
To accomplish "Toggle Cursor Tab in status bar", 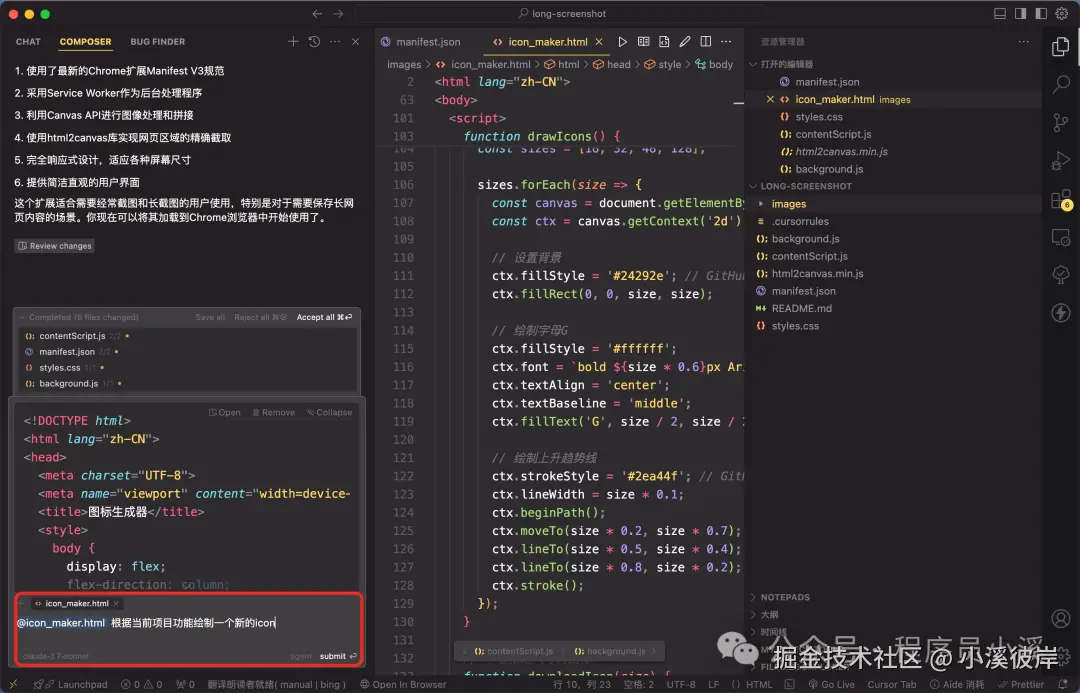I will 891,684.
